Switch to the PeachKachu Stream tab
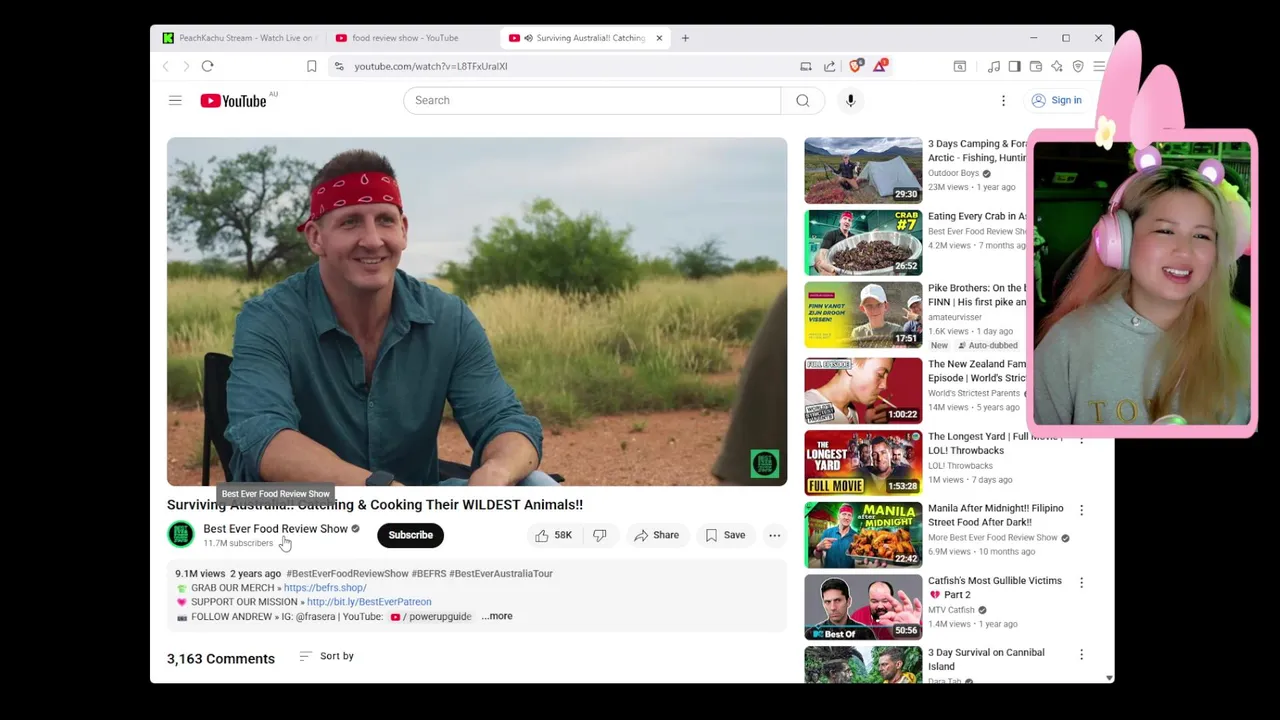 [x=240, y=38]
